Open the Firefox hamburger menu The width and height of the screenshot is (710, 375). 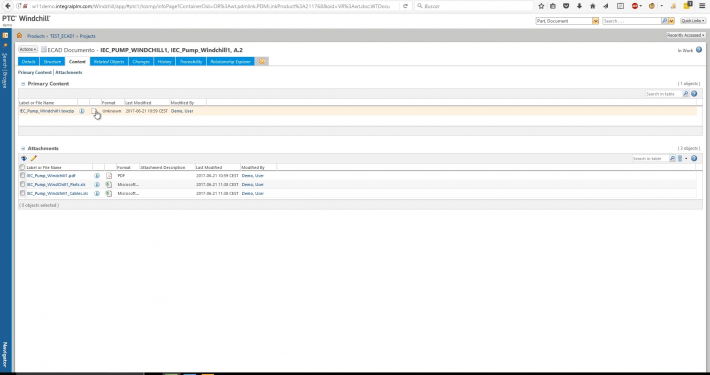[702, 6]
